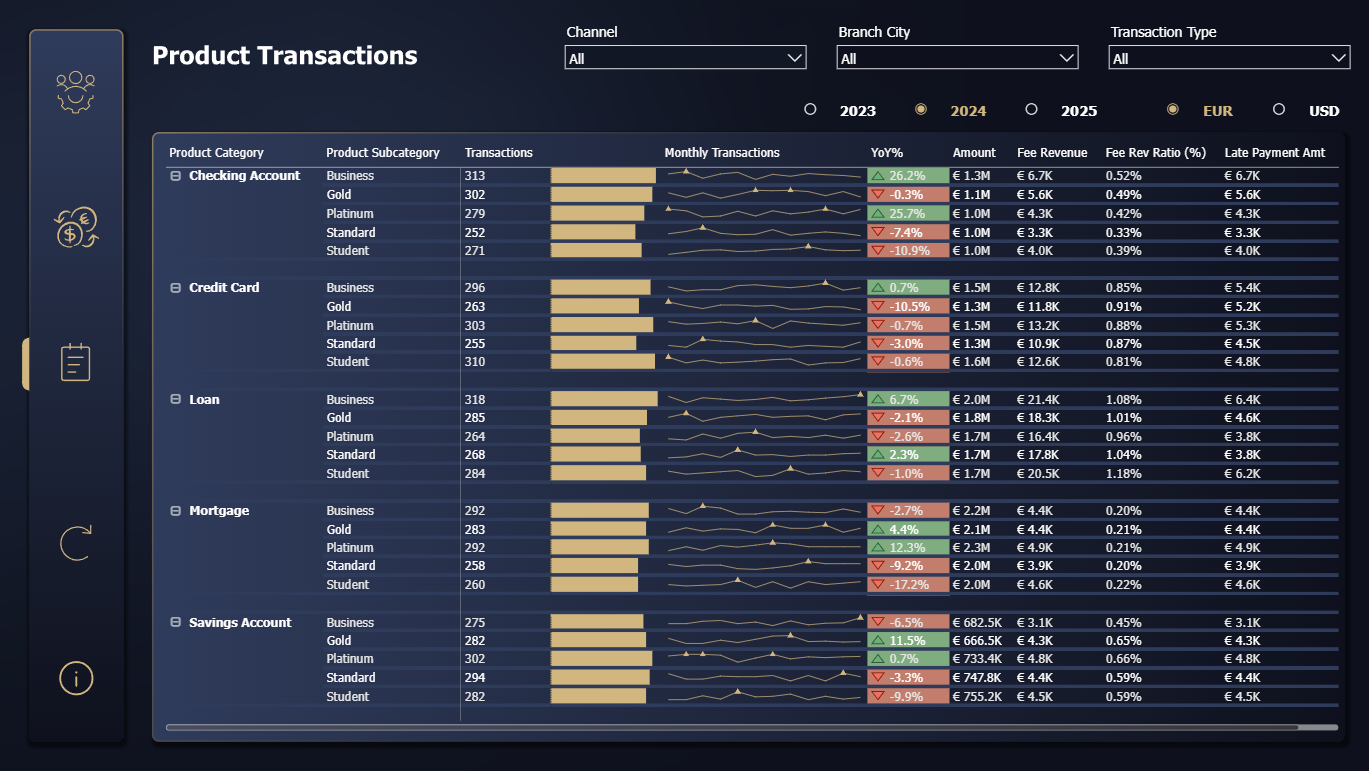The image size is (1369, 771).
Task: Open the people-and-gear customers page icon
Action: pos(76,92)
